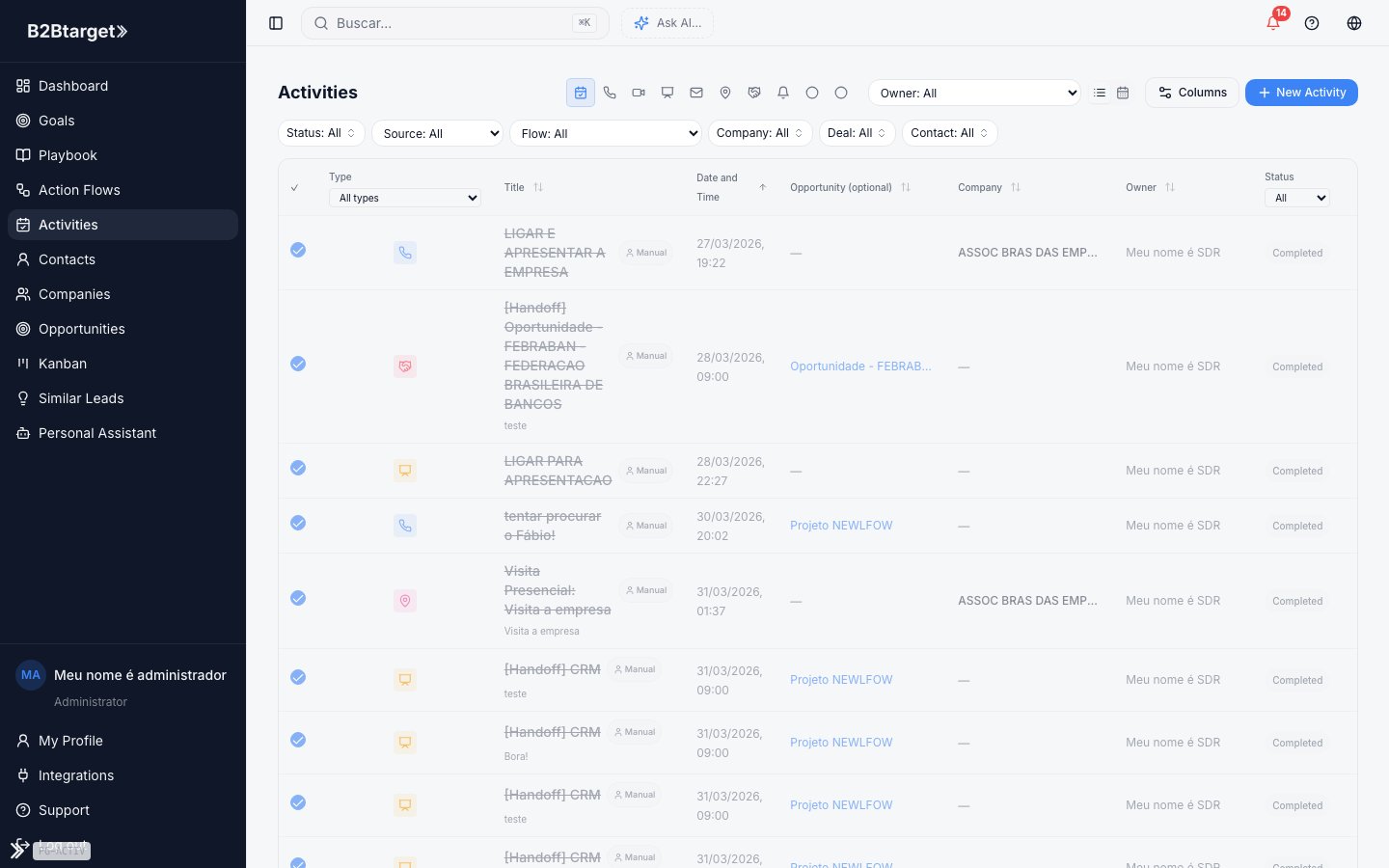The height and width of the screenshot is (868, 1389).
Task: Switch to calendar view
Action: 1123,93
